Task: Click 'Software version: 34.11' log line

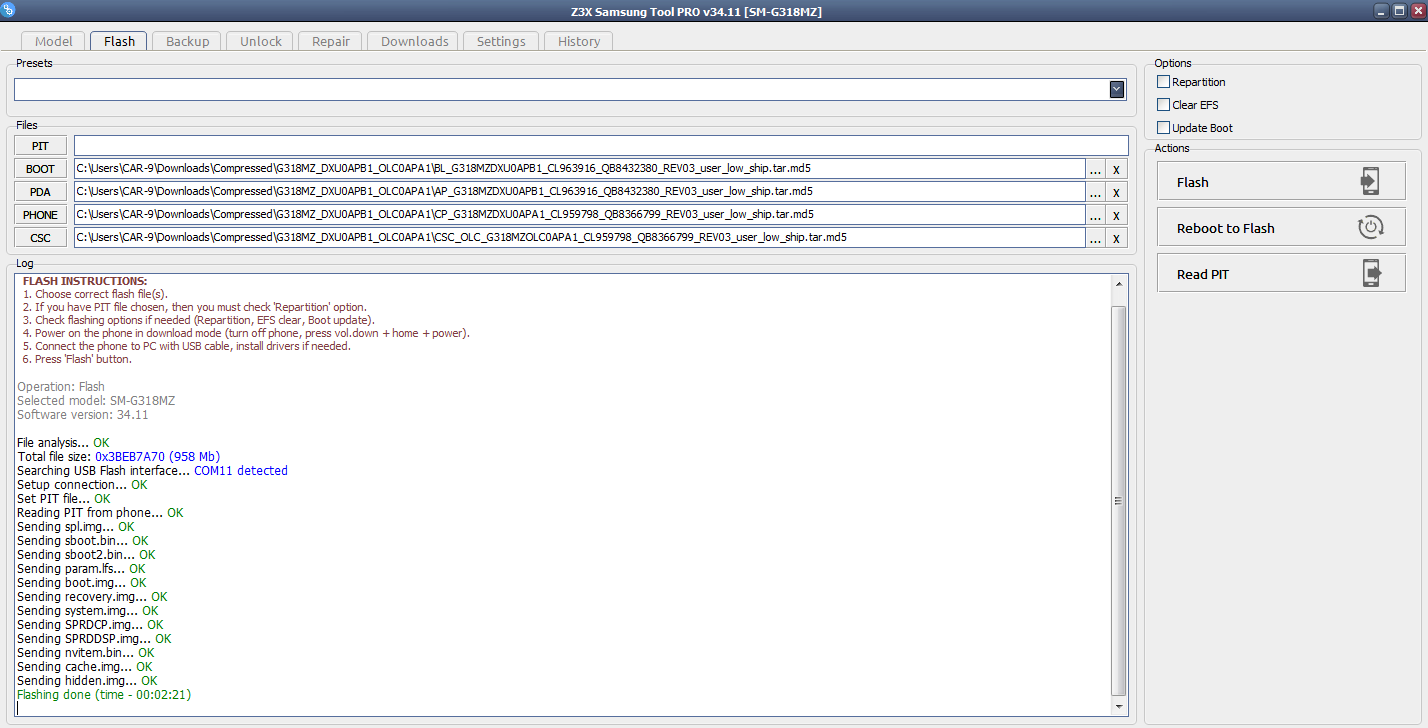Action: 83,414
